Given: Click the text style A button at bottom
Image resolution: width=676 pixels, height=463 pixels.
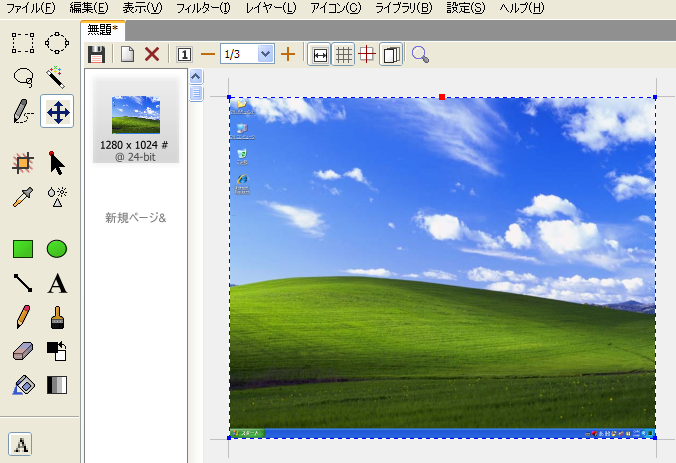Looking at the screenshot, I should [x=20, y=444].
